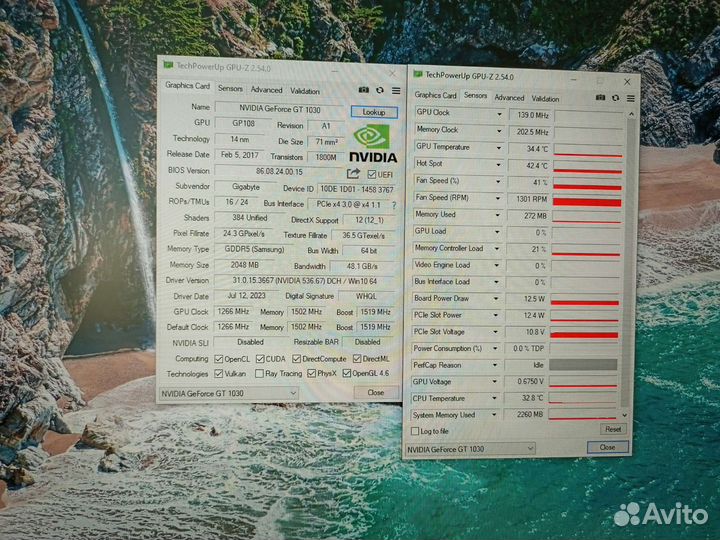Screen dimensions: 720x540
Task: Toggle the Ray Tracing checkbox
Action: [x=259, y=373]
